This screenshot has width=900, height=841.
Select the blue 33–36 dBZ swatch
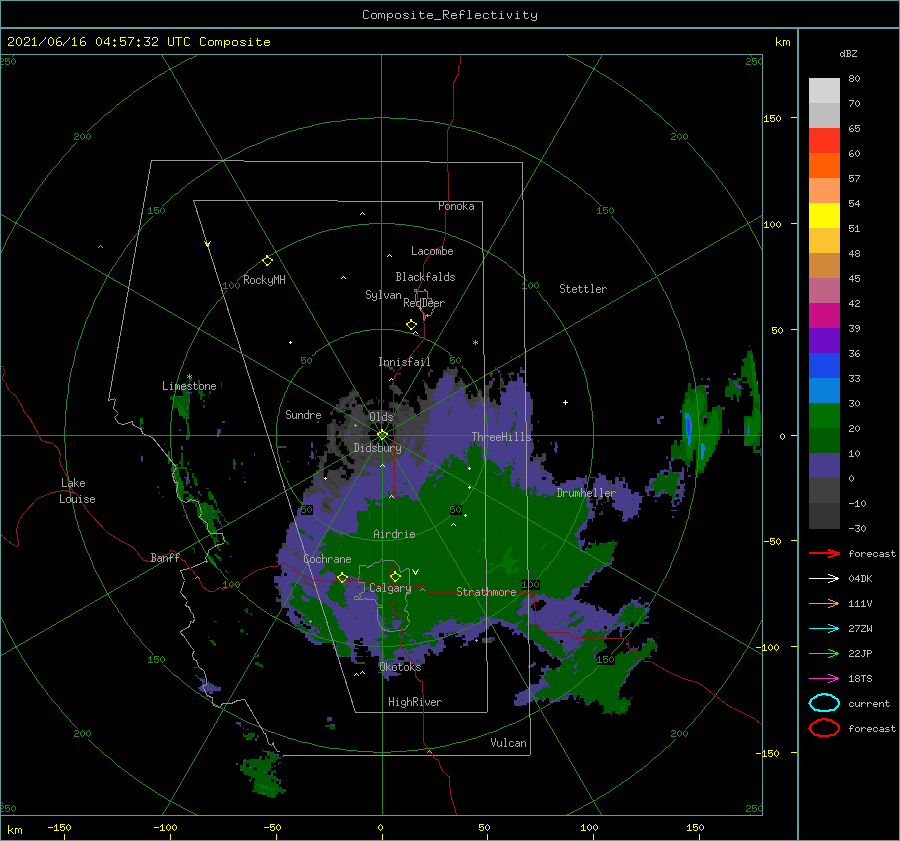coord(824,366)
